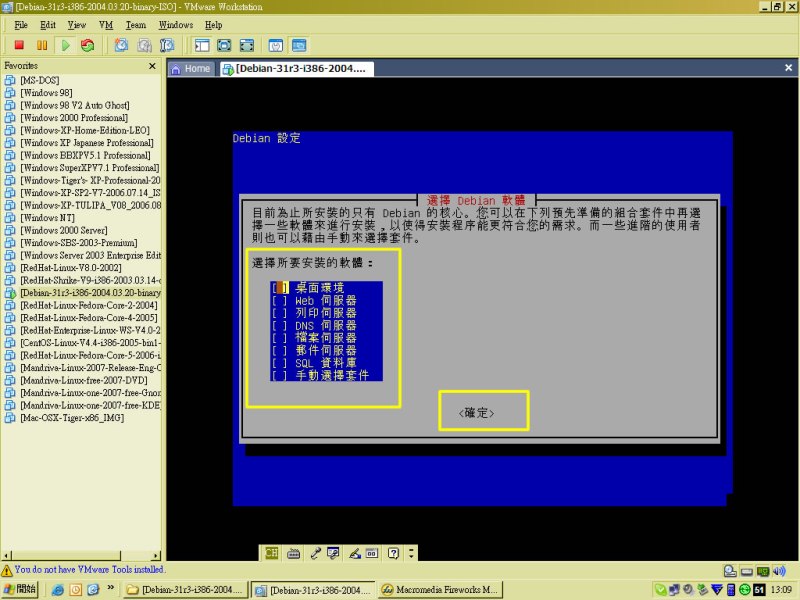Open the File menu

[x=21, y=25]
